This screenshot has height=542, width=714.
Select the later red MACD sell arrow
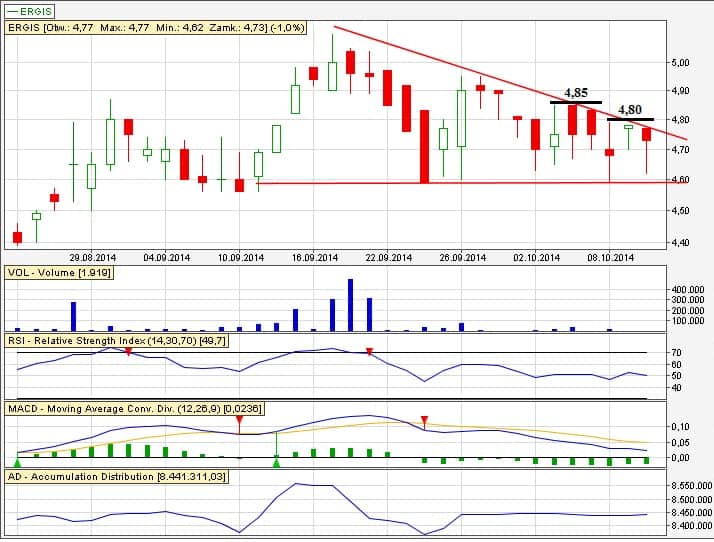coord(424,420)
